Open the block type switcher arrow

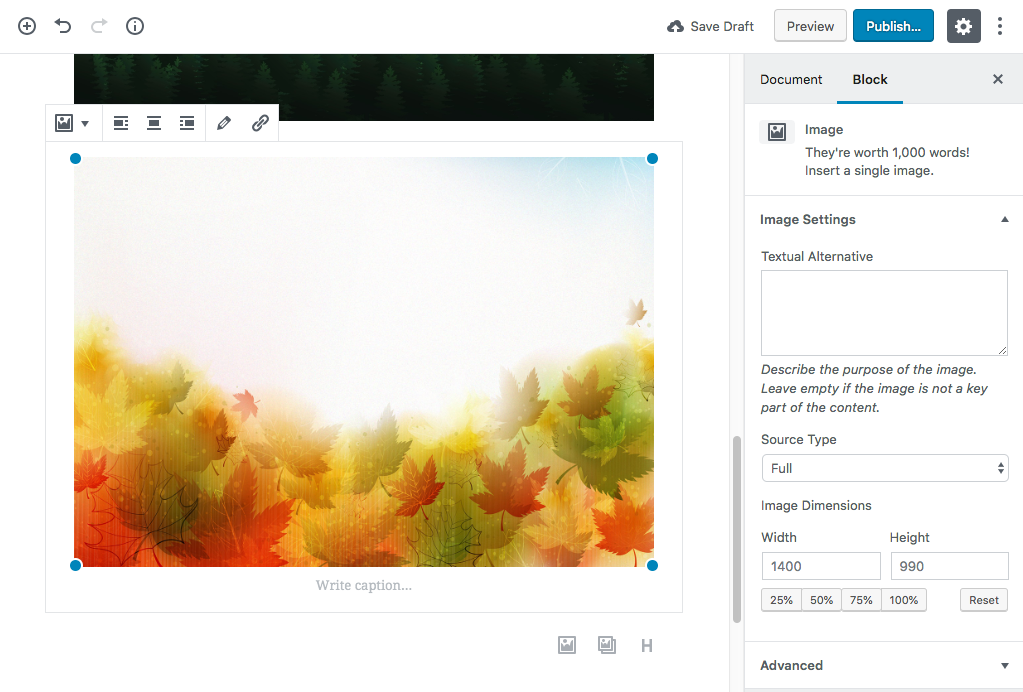[85, 123]
